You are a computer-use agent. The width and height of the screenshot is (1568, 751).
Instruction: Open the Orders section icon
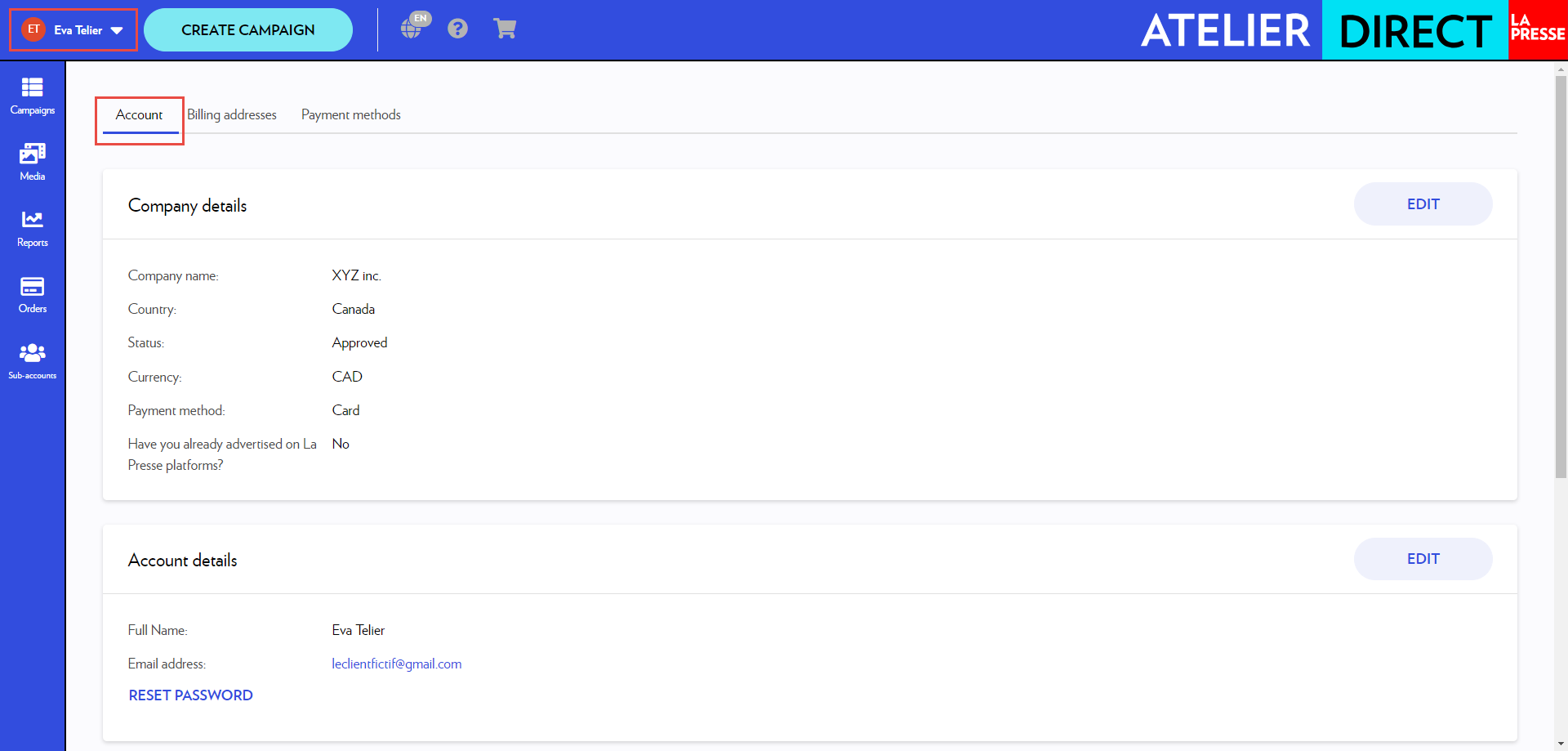[x=32, y=294]
